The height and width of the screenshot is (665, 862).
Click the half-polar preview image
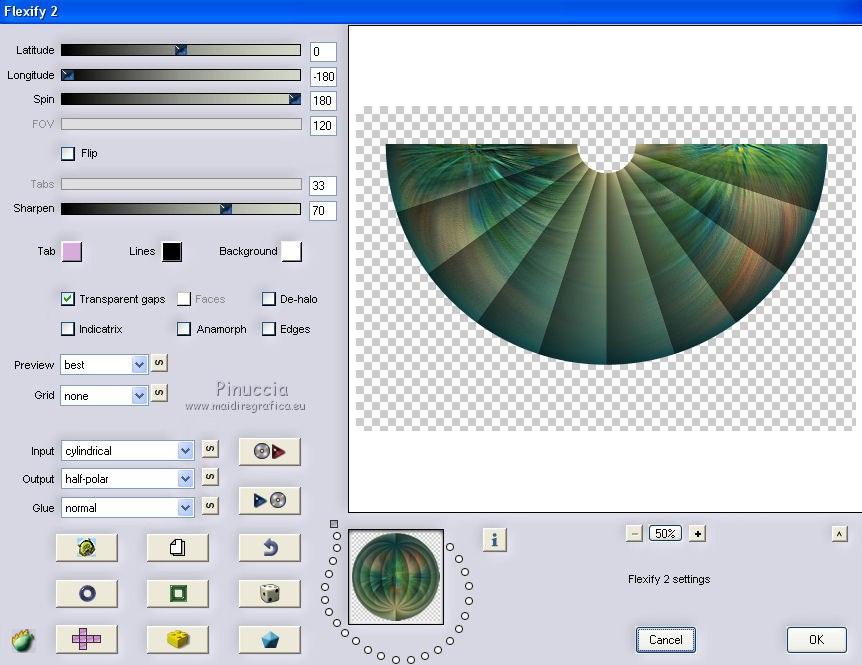pyautogui.click(x=606, y=254)
